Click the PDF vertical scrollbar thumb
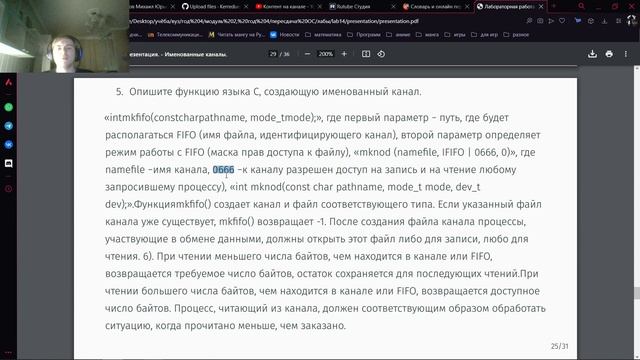640x360 pixels. click(637, 293)
